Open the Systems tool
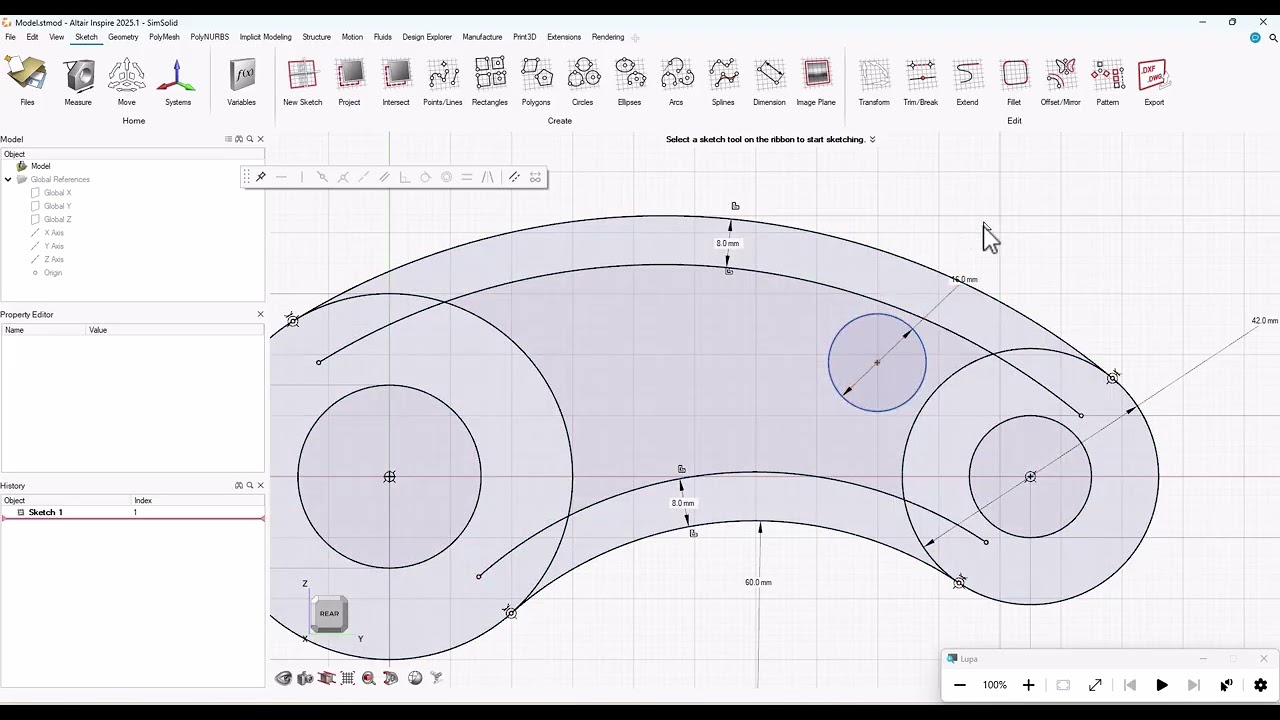Viewport: 1280px width, 720px height. point(177,75)
